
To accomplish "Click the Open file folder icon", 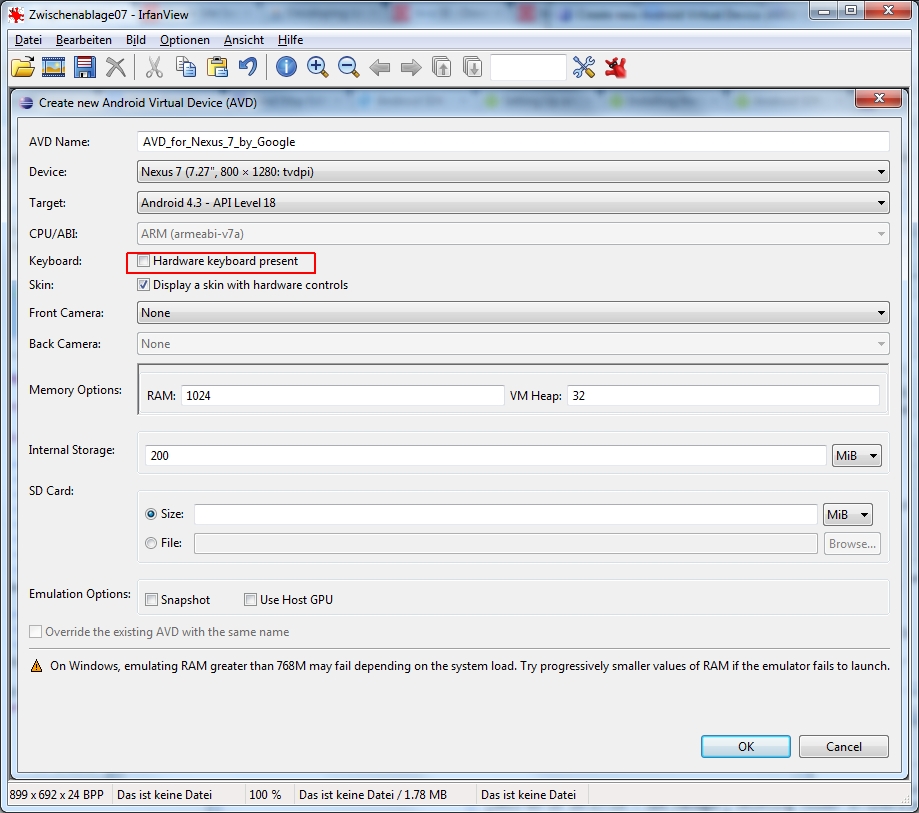I will click(22, 68).
